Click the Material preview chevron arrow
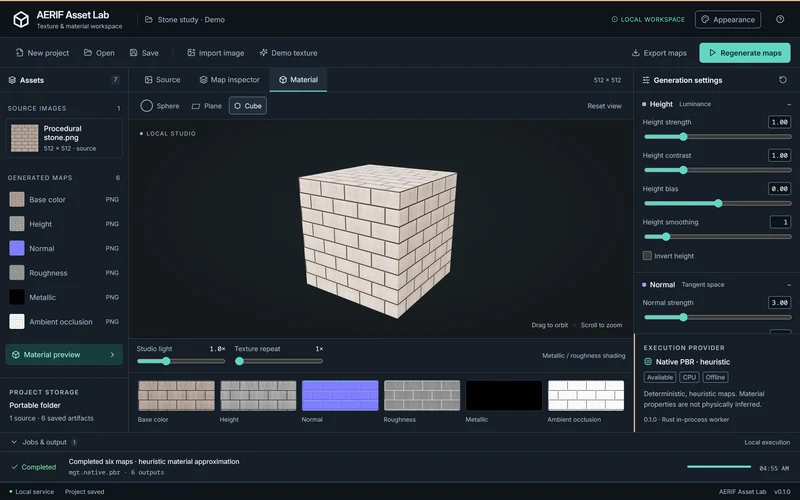This screenshot has width=800, height=500. (112, 355)
